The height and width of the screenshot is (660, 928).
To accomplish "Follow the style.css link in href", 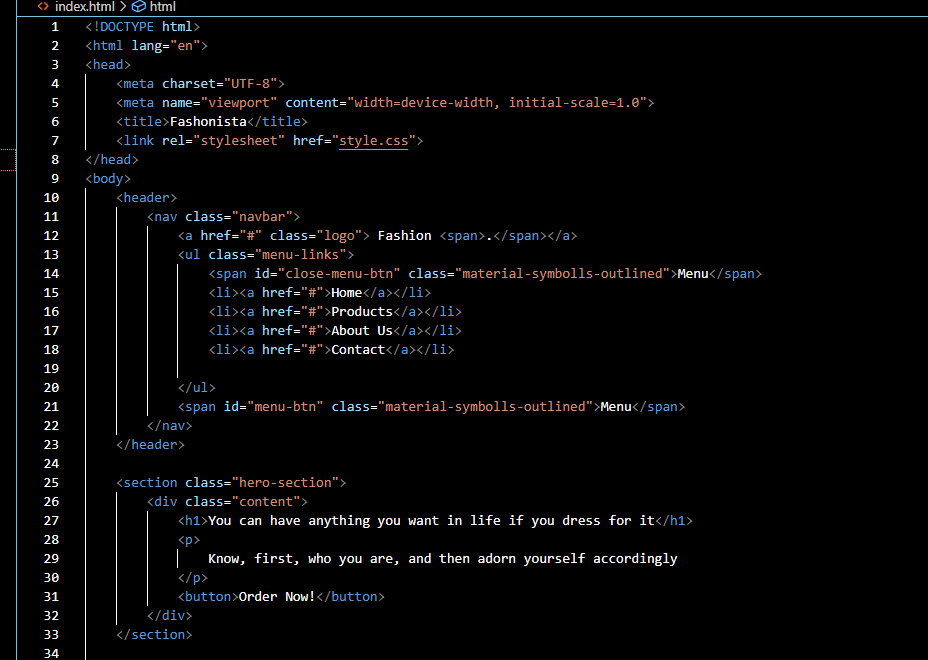I will [x=373, y=141].
